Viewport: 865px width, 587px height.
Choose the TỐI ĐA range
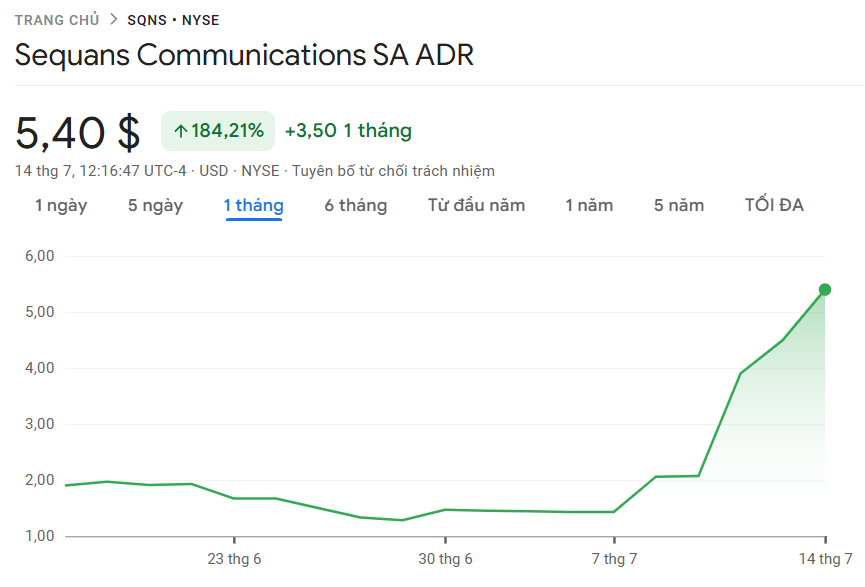(774, 205)
